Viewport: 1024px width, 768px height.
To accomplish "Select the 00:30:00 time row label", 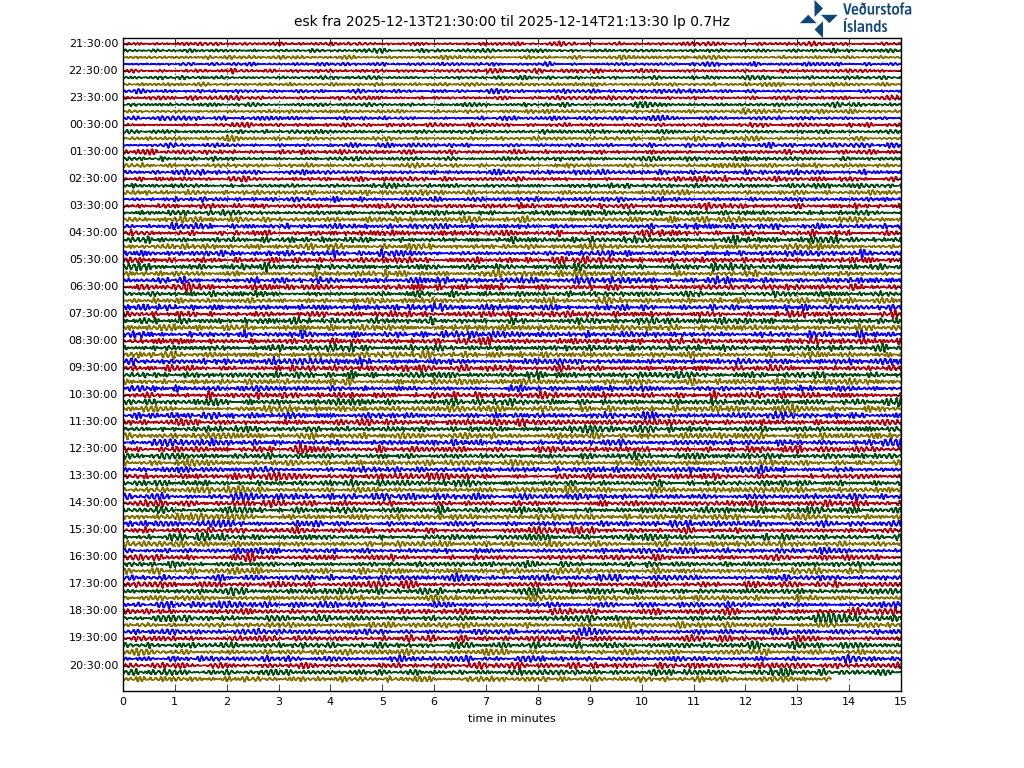I will (x=94, y=125).
